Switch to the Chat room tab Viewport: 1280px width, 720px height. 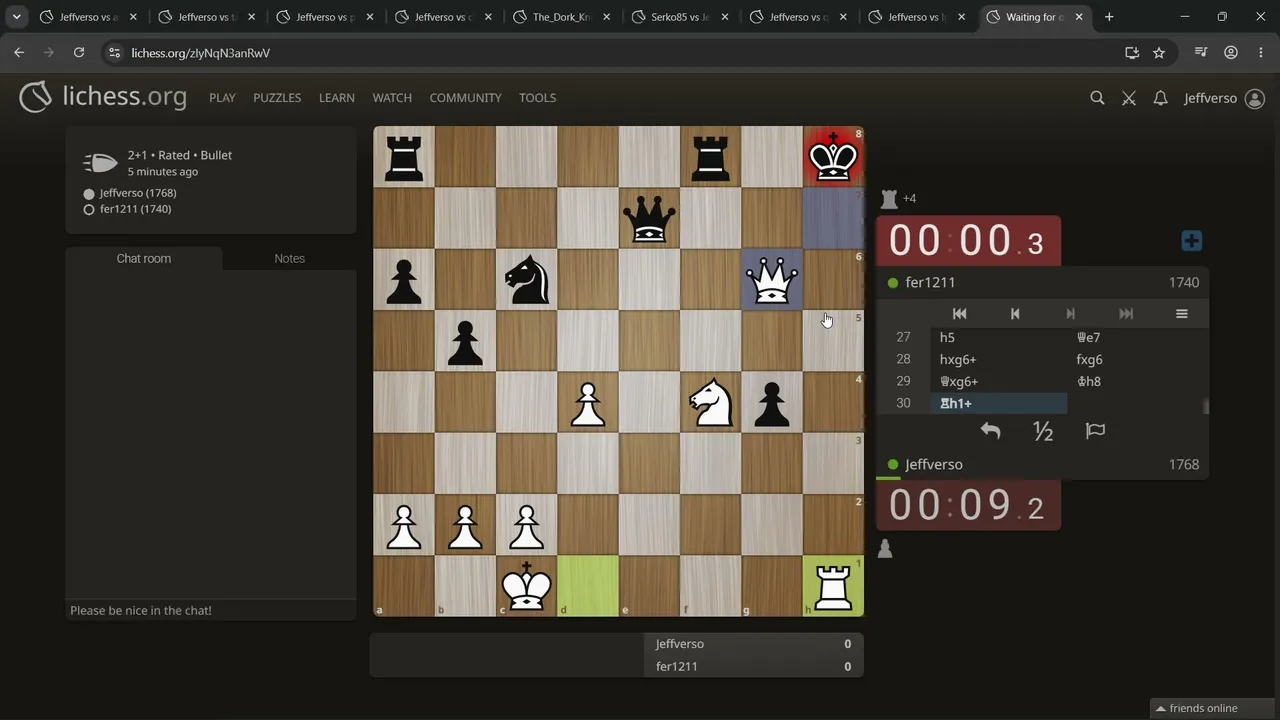(x=144, y=258)
